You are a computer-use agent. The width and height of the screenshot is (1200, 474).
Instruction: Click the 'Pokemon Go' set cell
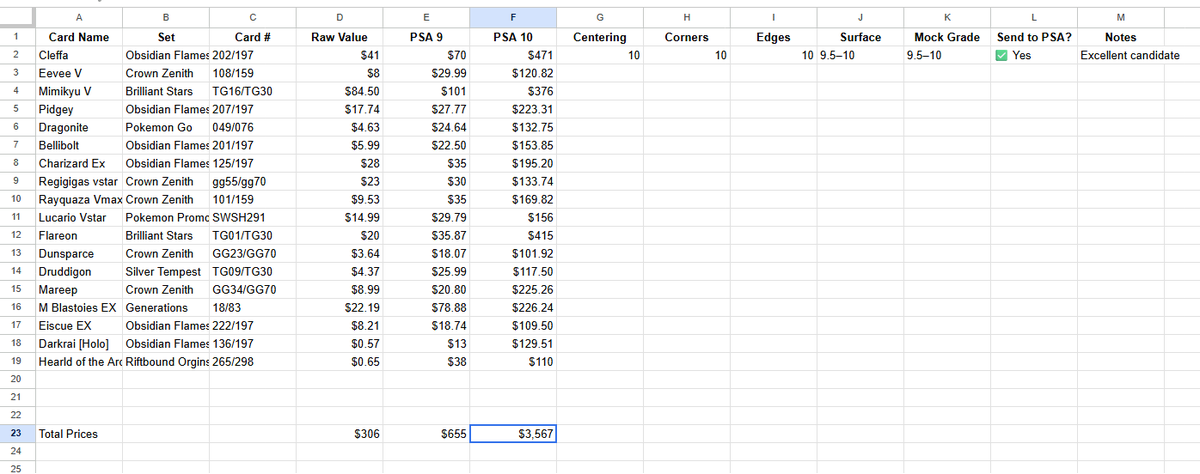tap(166, 128)
